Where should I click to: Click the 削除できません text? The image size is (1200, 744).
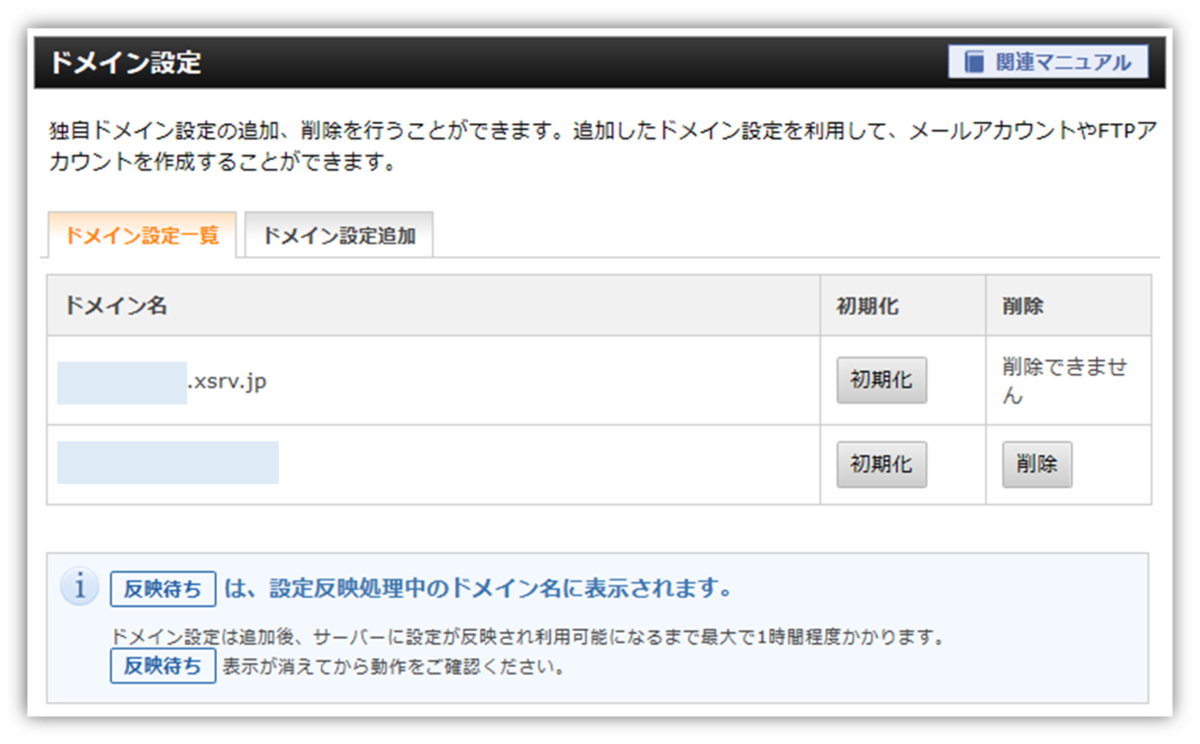[x=1063, y=379]
